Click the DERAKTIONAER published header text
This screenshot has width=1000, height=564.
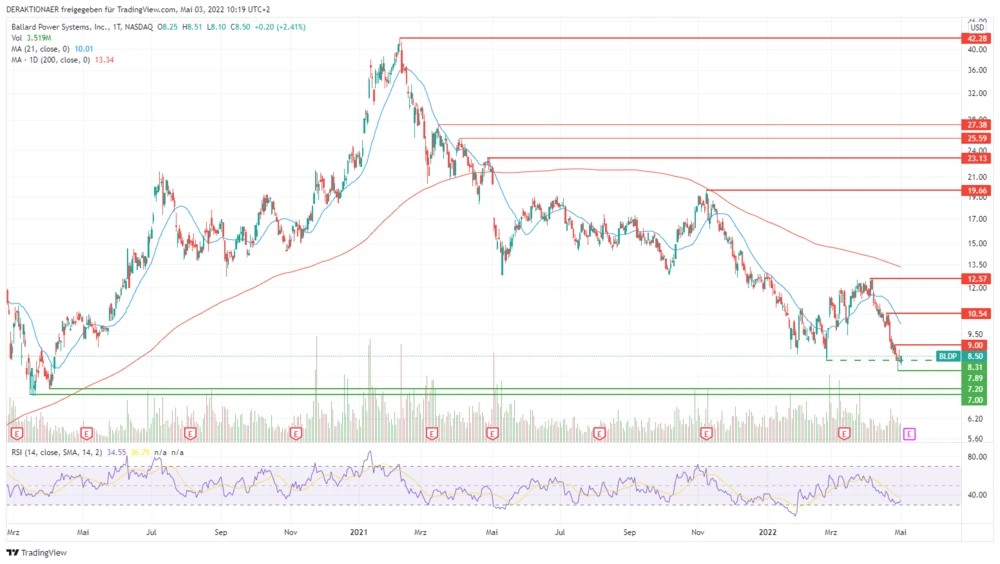coord(135,9)
